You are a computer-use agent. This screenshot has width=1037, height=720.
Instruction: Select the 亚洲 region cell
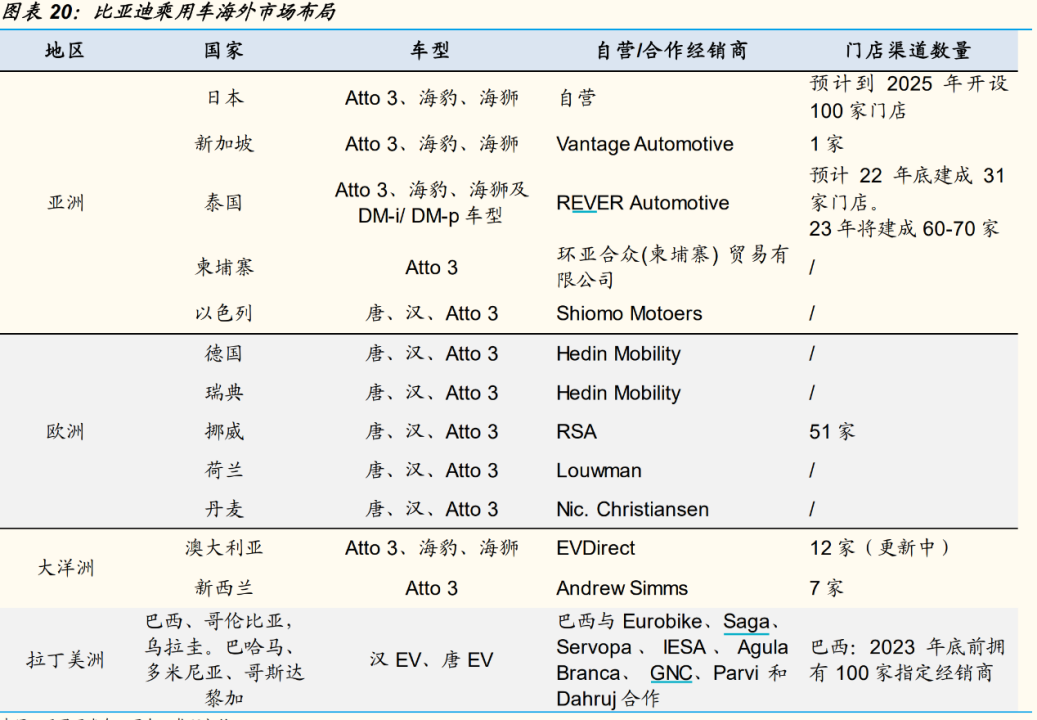click(x=65, y=203)
